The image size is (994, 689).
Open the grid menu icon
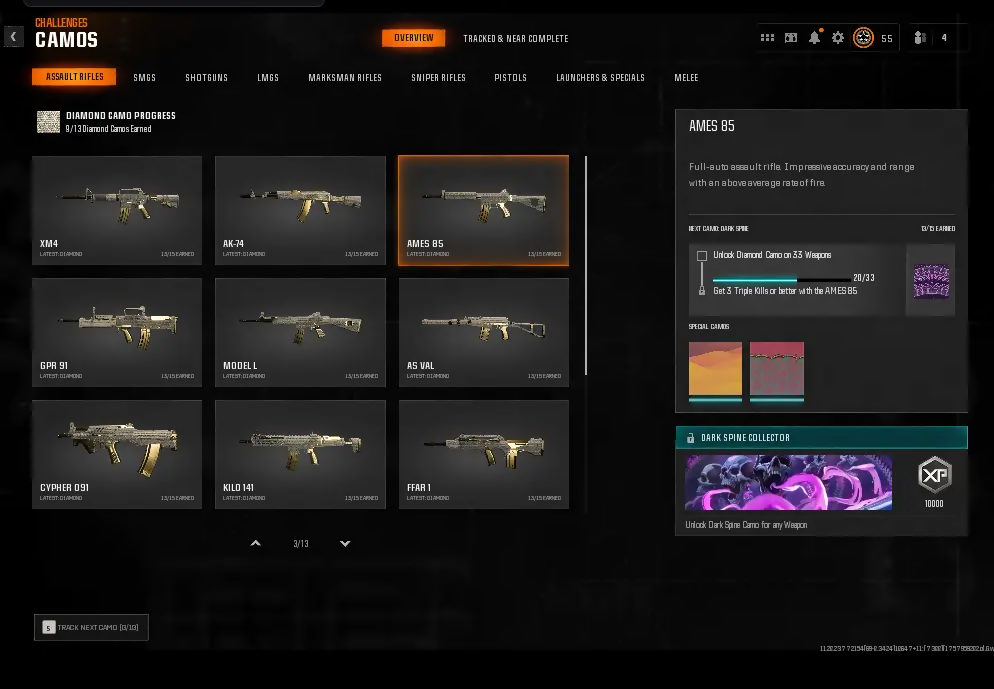pyautogui.click(x=767, y=38)
